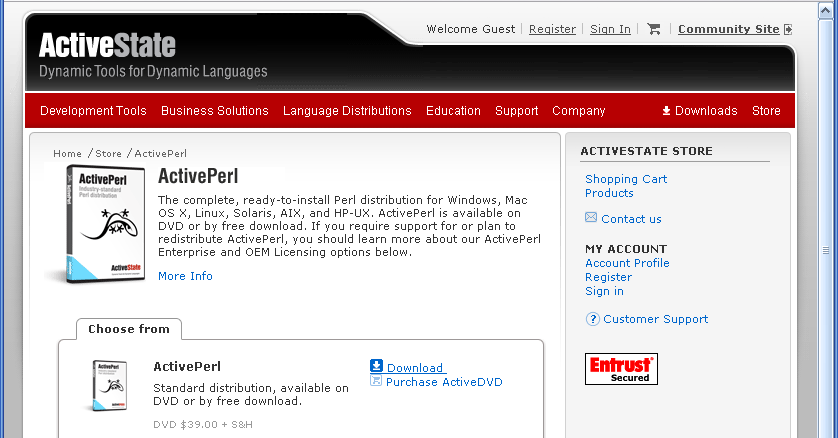The height and width of the screenshot is (438, 838).
Task: Select the Choose from tab
Action: pyautogui.click(x=129, y=329)
